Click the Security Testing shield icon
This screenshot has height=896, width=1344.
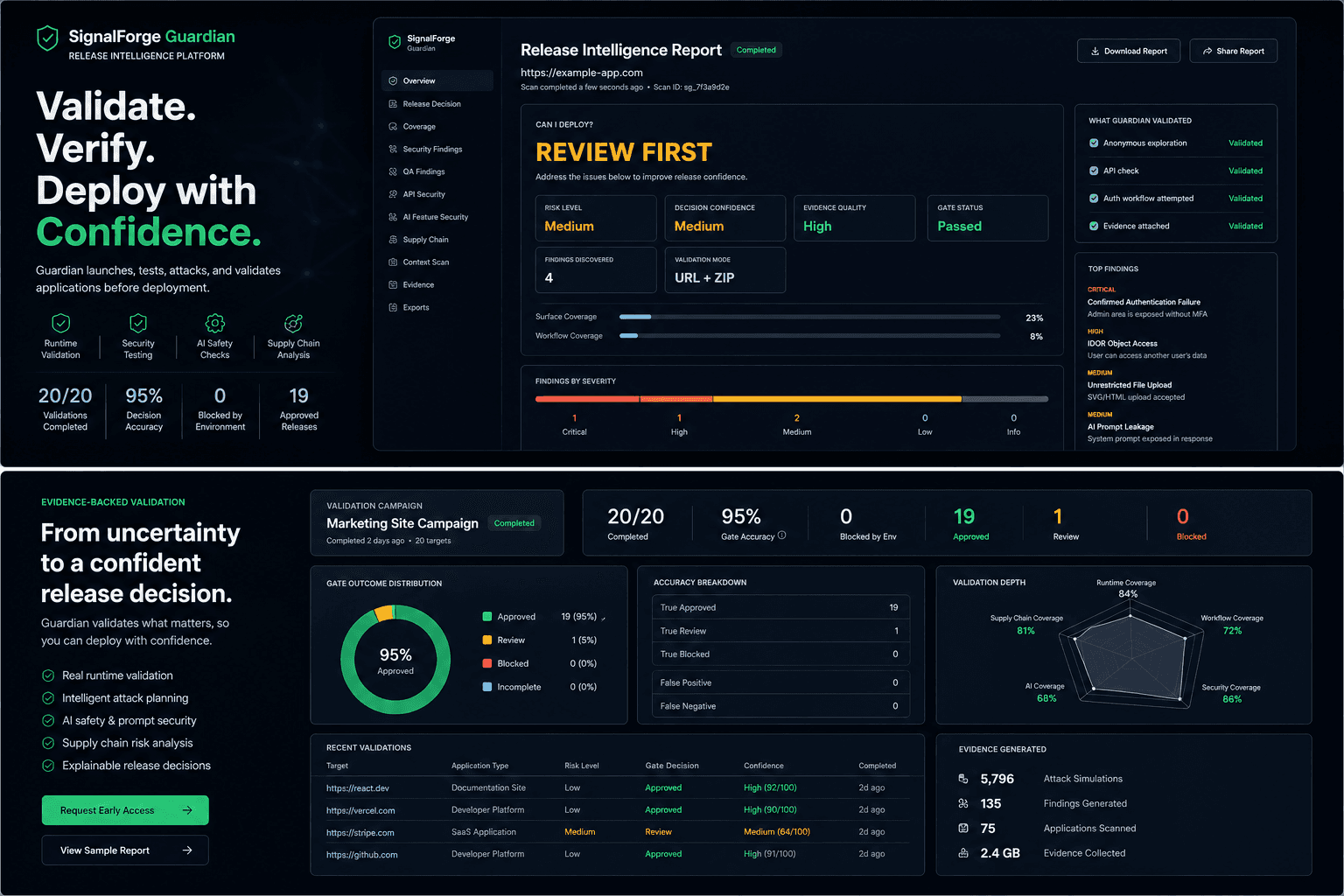[138, 323]
